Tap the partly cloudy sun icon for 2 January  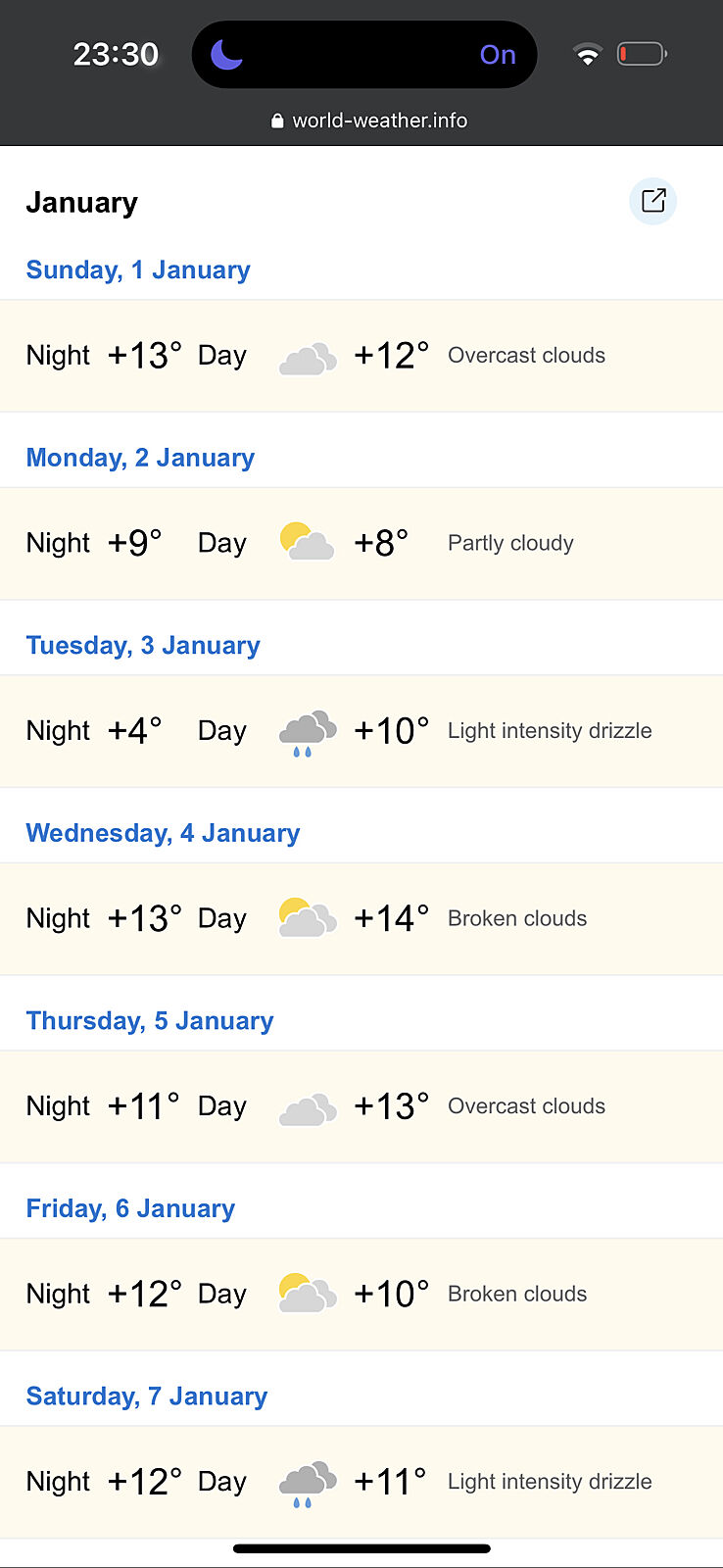307,542
